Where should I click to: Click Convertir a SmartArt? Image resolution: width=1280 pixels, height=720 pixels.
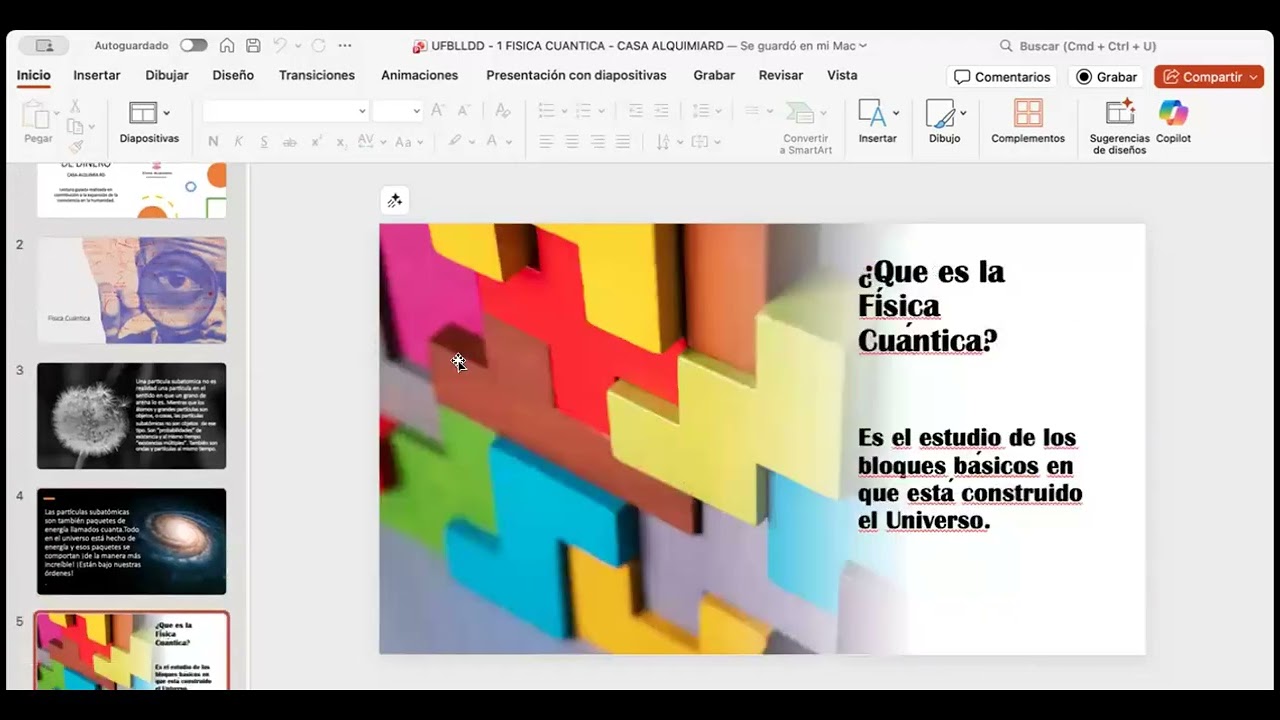[x=805, y=126]
